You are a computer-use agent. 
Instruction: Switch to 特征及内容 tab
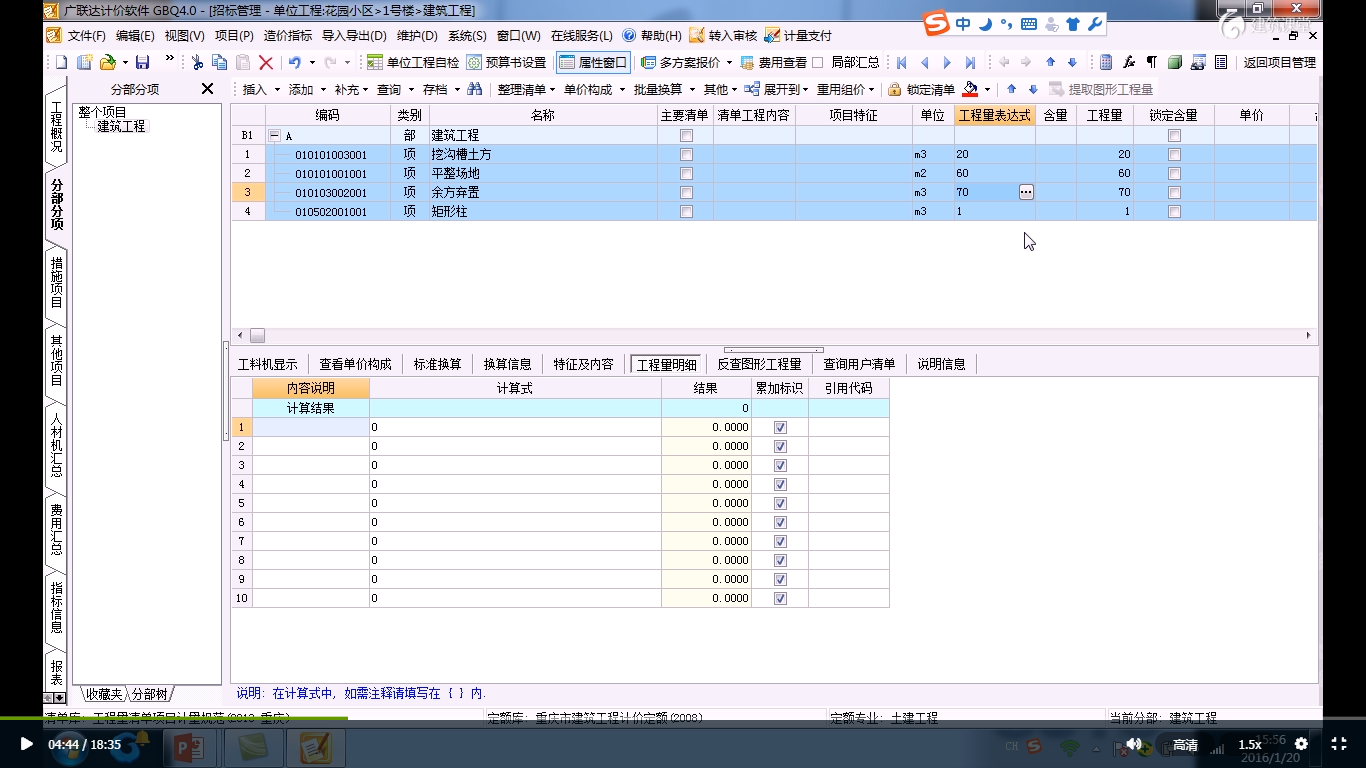point(583,364)
